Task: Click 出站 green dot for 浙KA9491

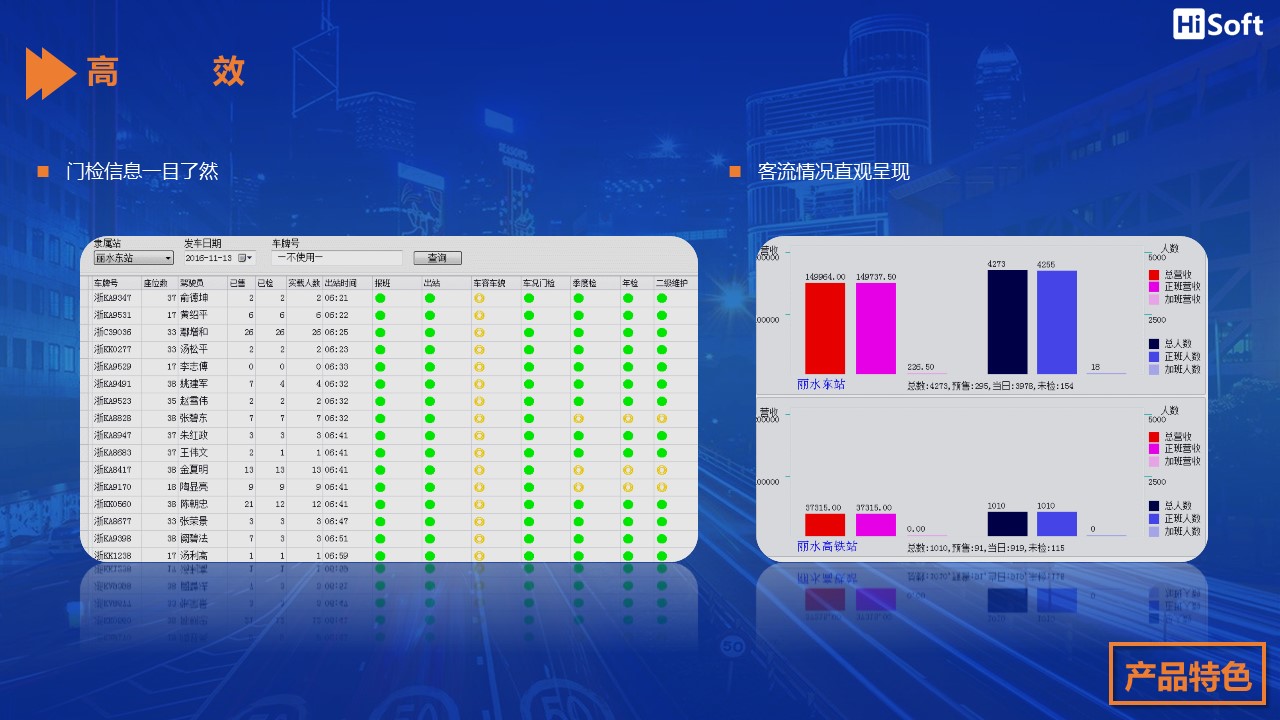Action: point(430,384)
